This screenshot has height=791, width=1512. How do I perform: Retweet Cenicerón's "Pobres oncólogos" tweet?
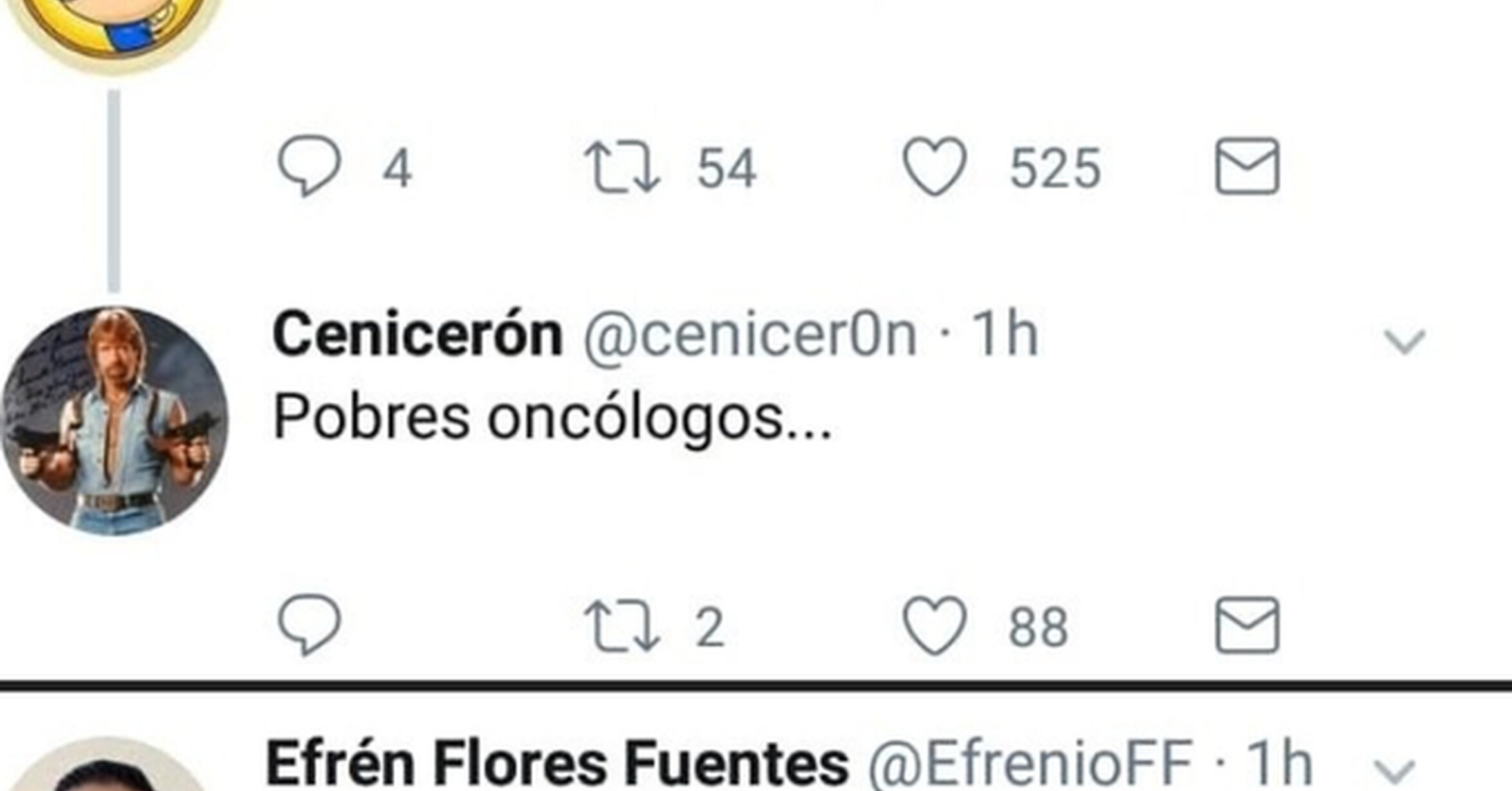[622, 626]
